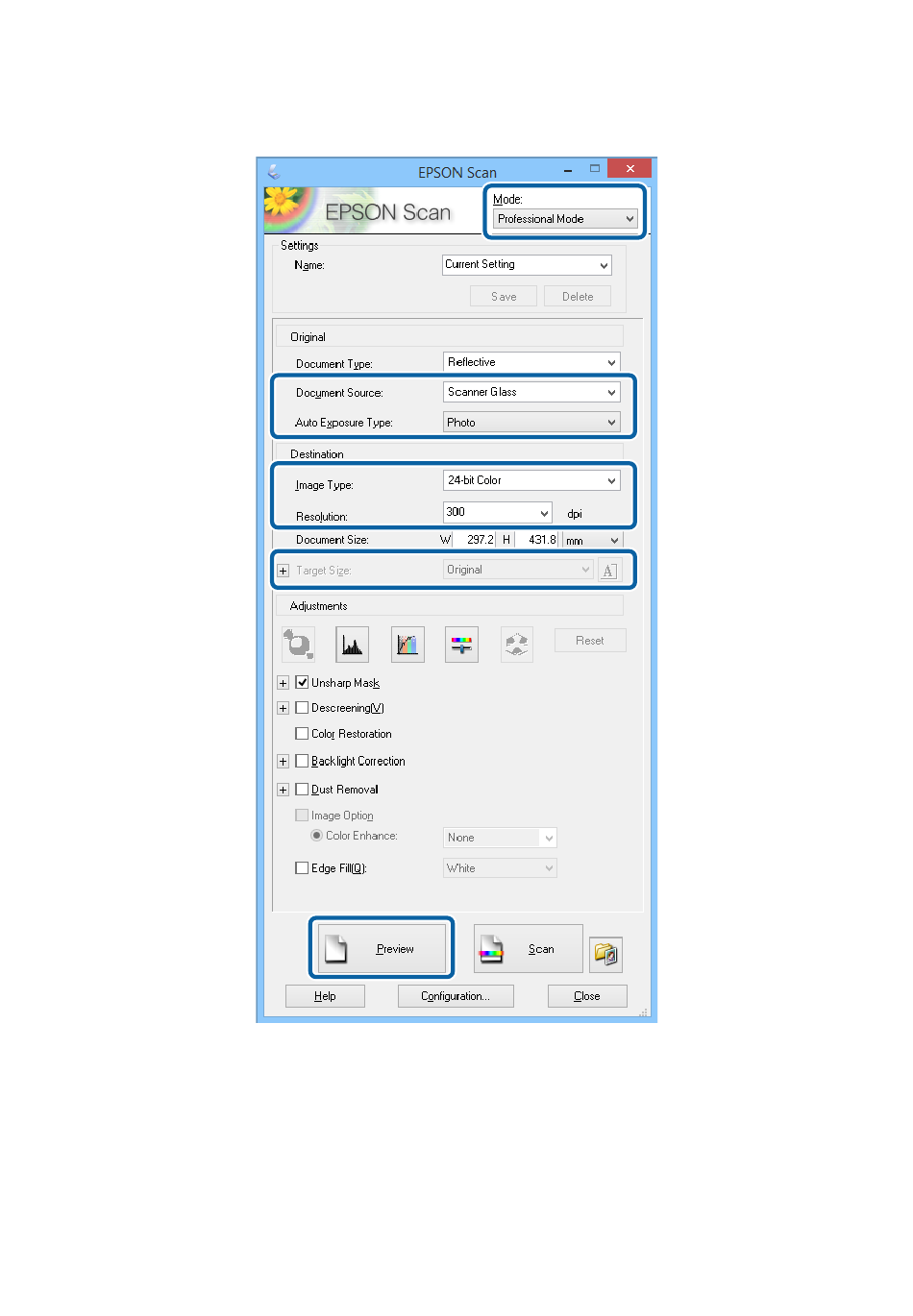Enable the Color Restoration checkbox

pos(302,734)
